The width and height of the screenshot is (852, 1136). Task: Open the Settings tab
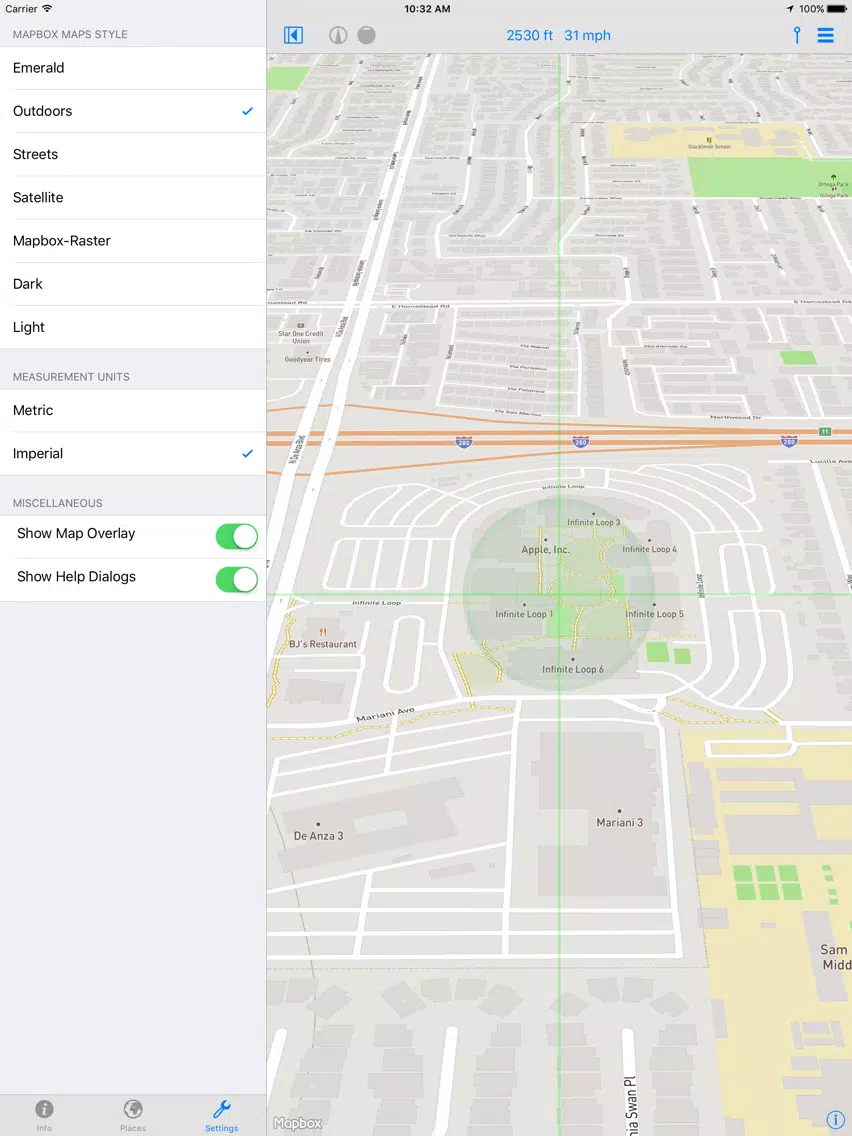pyautogui.click(x=222, y=1116)
